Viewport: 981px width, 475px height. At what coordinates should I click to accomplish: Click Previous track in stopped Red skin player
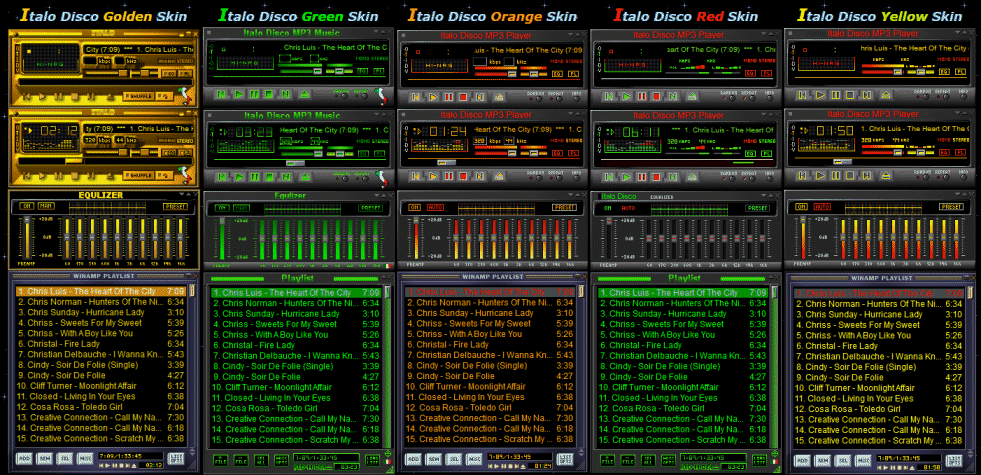click(609, 96)
